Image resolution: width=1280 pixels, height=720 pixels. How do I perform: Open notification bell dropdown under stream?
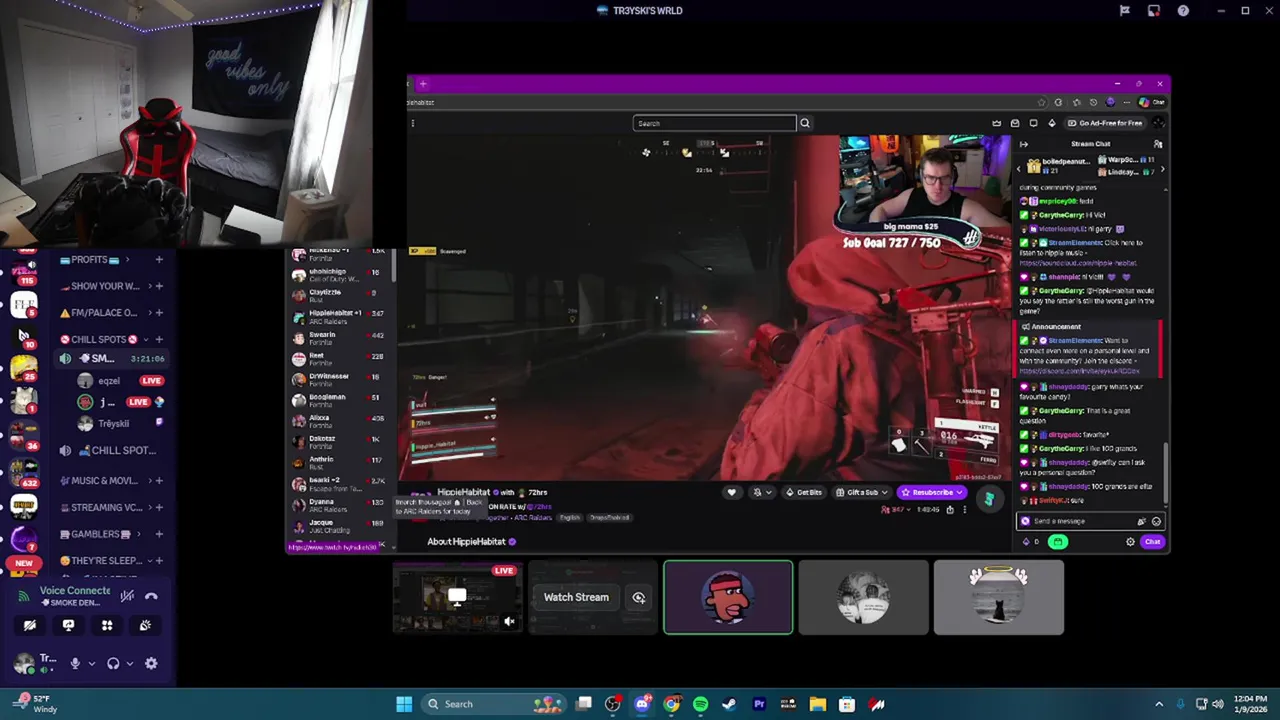click(760, 492)
